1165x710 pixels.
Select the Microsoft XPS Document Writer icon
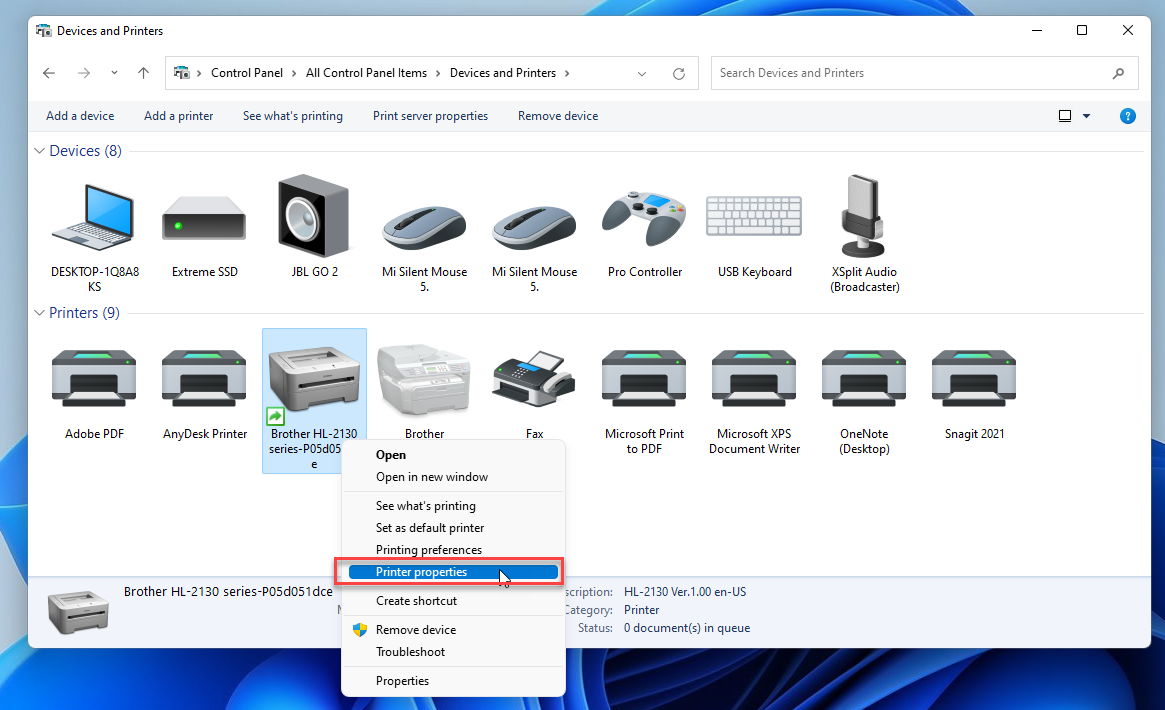click(x=754, y=379)
